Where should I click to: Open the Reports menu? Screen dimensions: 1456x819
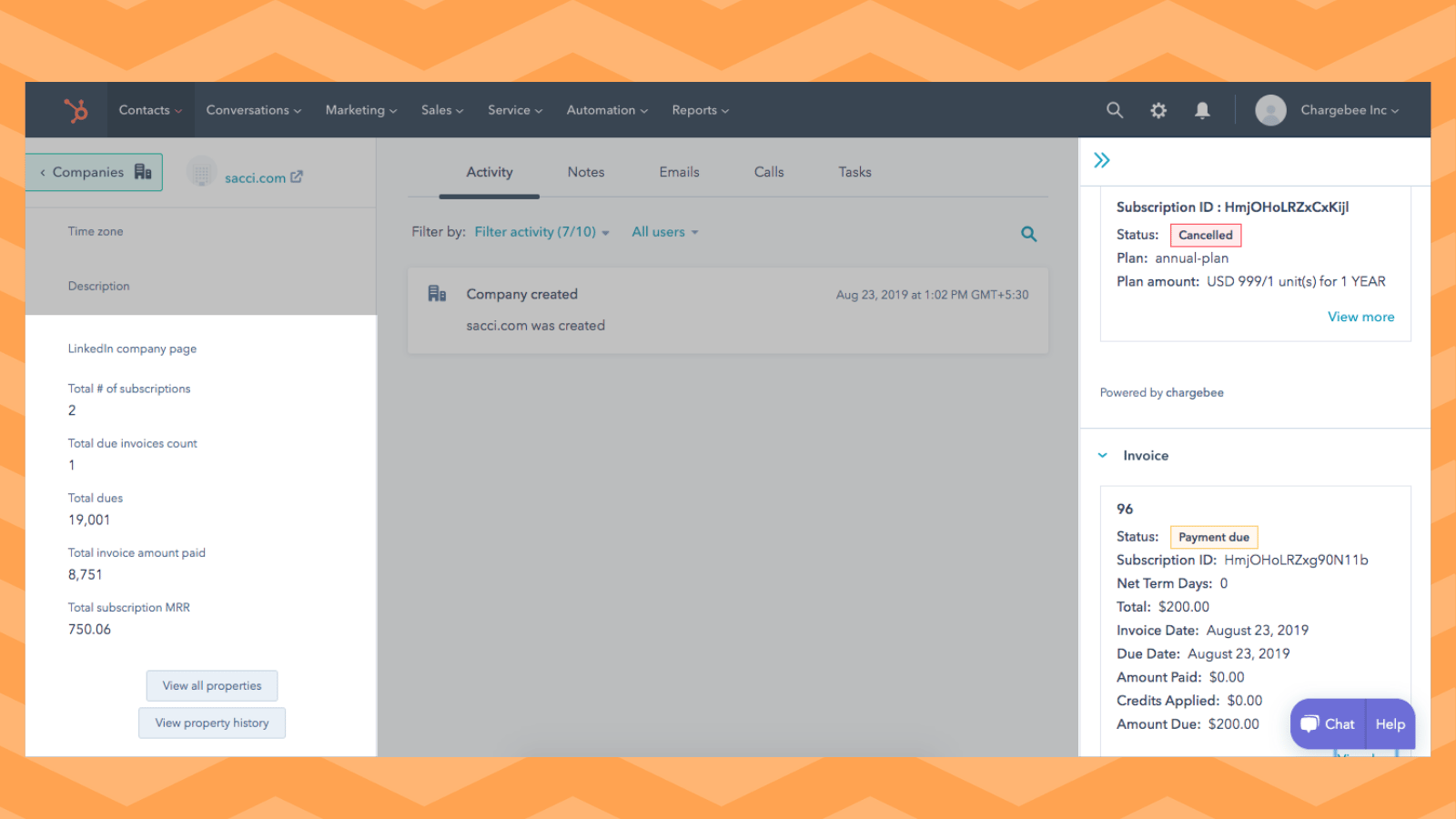[x=700, y=110]
